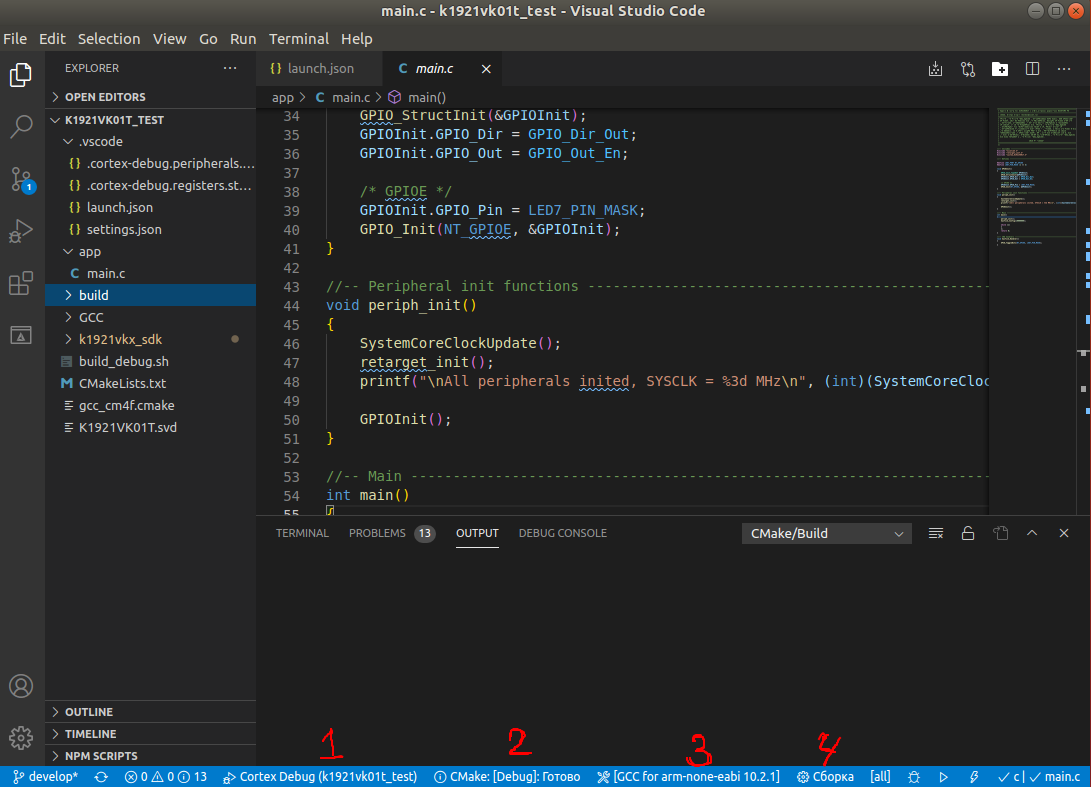Open CMakeLists.txt in the explorer
The height and width of the screenshot is (787, 1091).
pyautogui.click(x=150, y=383)
